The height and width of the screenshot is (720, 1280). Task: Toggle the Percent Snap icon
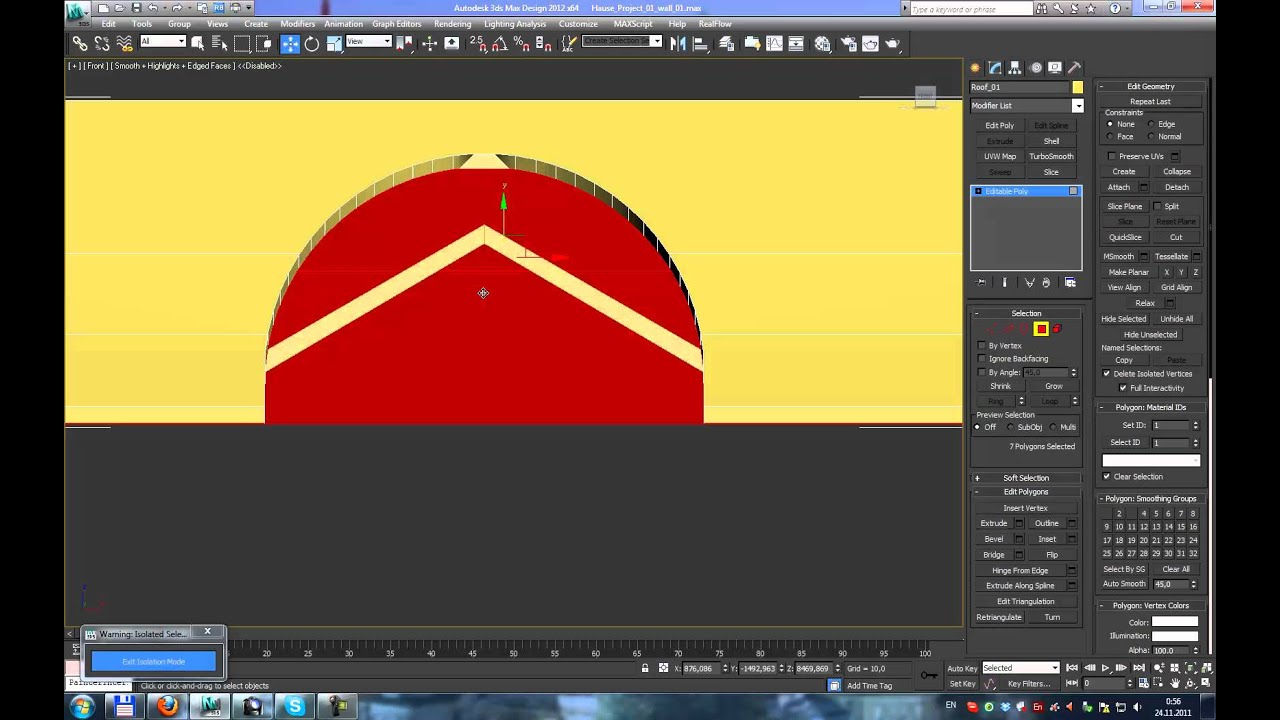[x=521, y=43]
